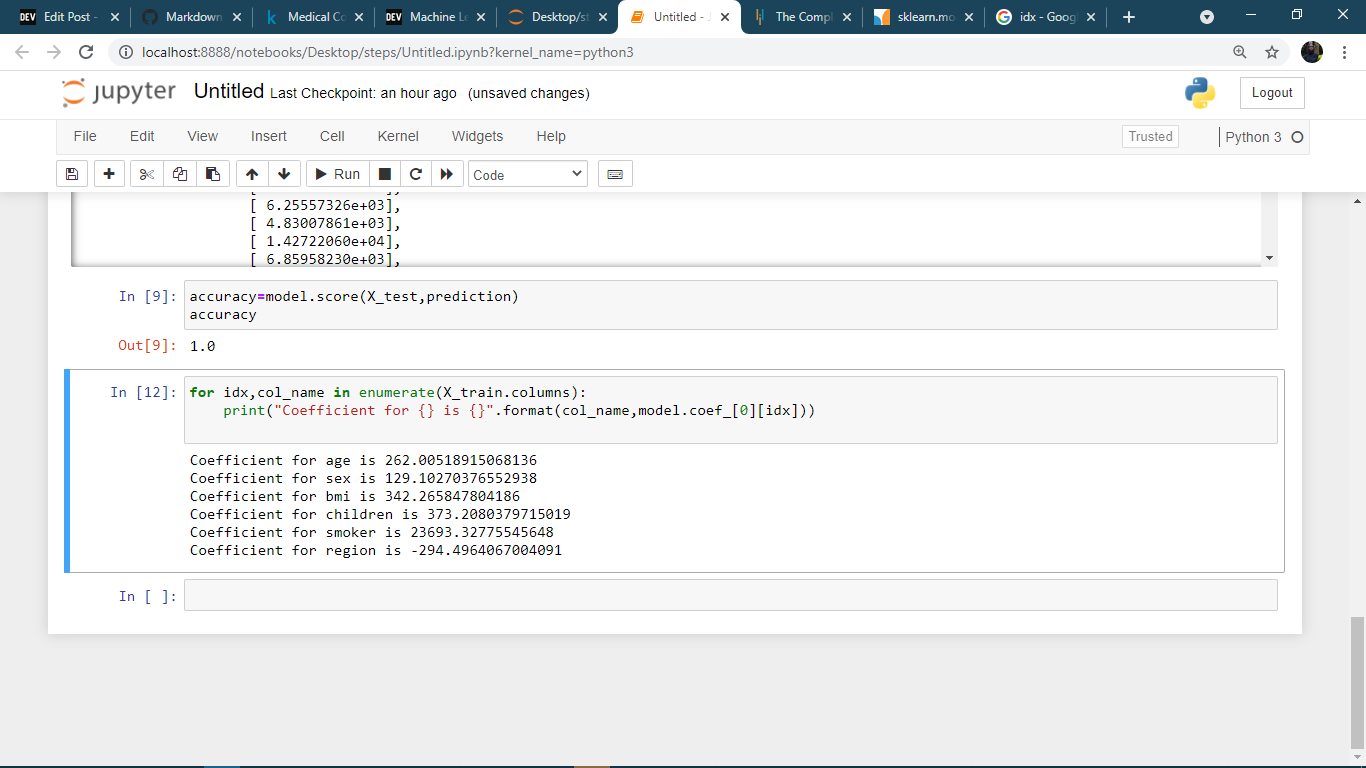Image resolution: width=1366 pixels, height=768 pixels.
Task: Click the page vertical scrollbar thumb
Action: (1357, 681)
